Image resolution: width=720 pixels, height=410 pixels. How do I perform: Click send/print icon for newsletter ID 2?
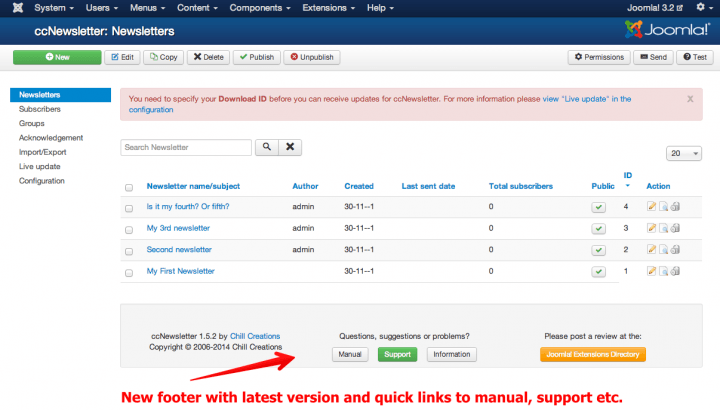click(x=675, y=250)
